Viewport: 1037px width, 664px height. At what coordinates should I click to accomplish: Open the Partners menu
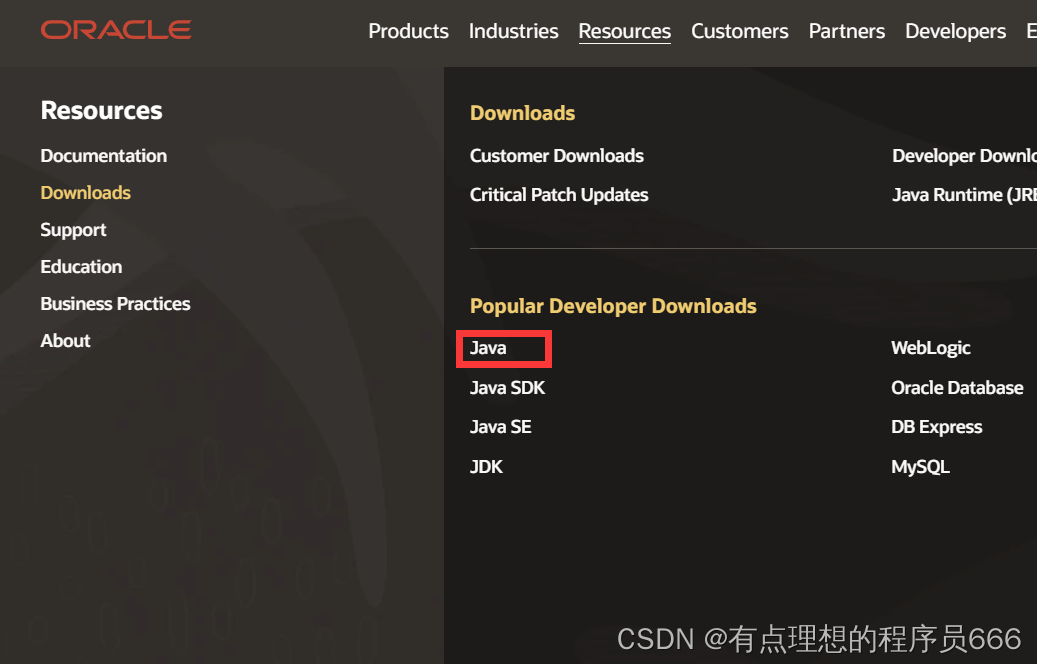click(x=847, y=31)
